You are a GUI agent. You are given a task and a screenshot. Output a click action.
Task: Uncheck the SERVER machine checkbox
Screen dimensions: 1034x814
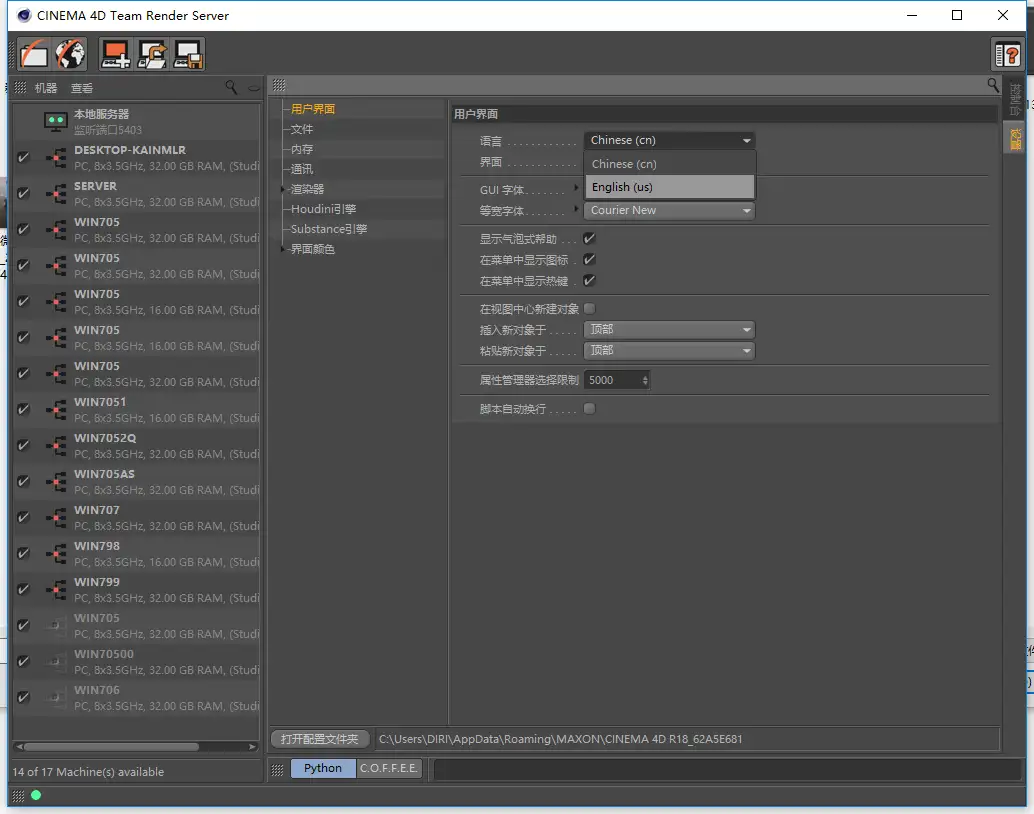(23, 194)
